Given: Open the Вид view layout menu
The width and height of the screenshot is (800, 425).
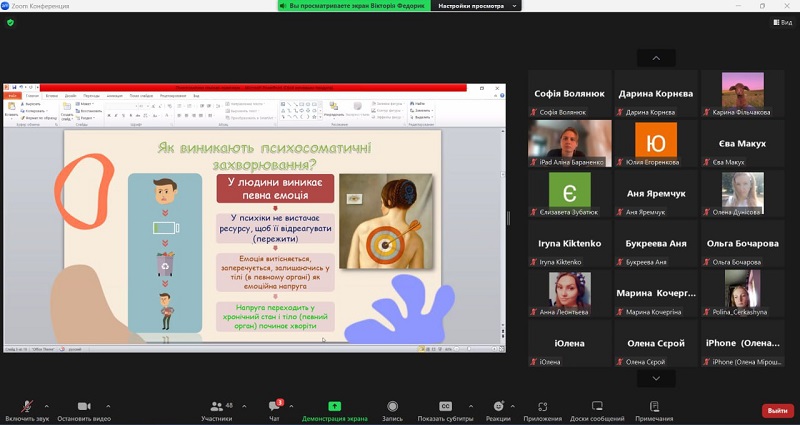Looking at the screenshot, I should (x=781, y=22).
